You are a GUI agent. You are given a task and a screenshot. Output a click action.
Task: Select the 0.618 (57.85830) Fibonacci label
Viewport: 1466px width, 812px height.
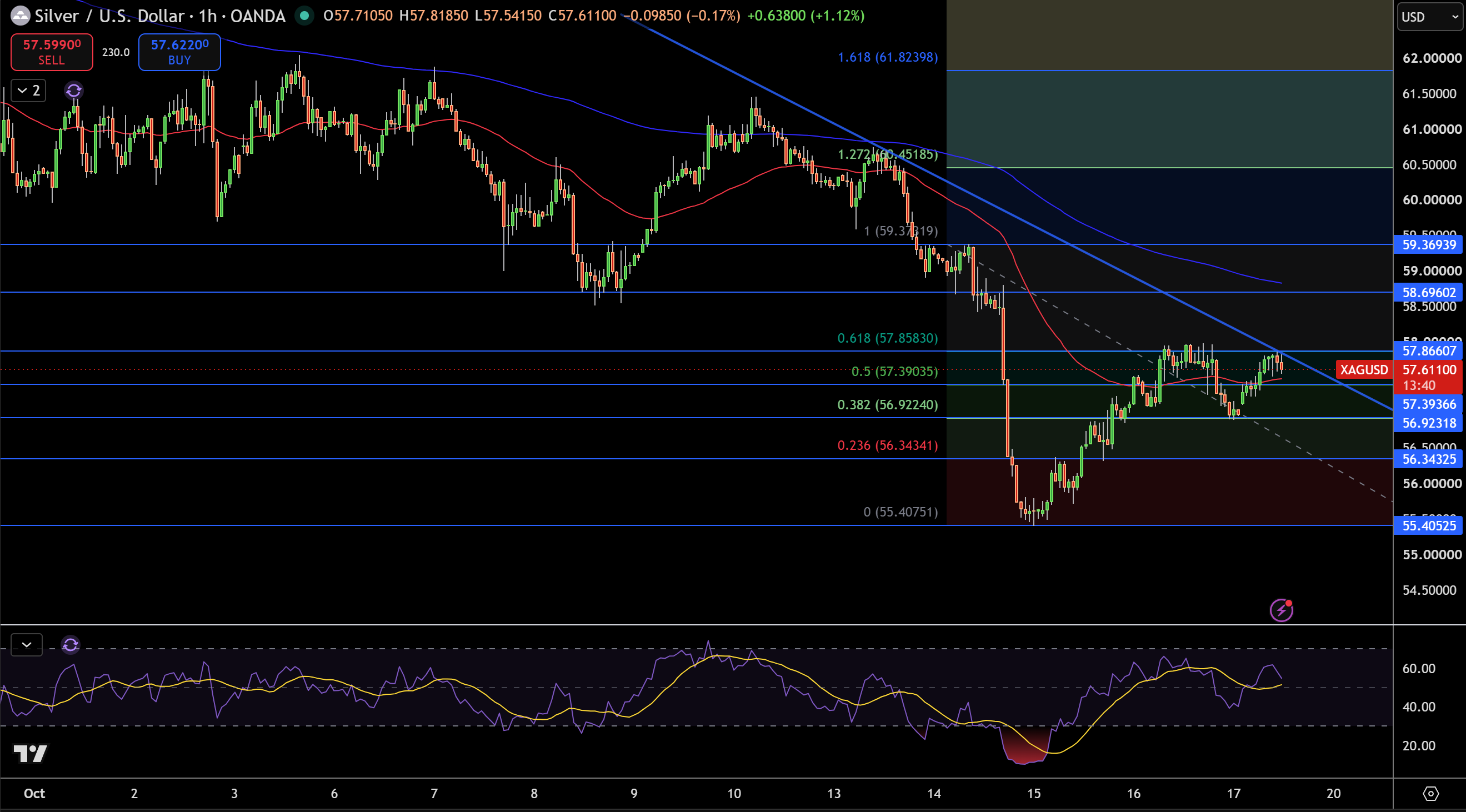click(x=888, y=338)
